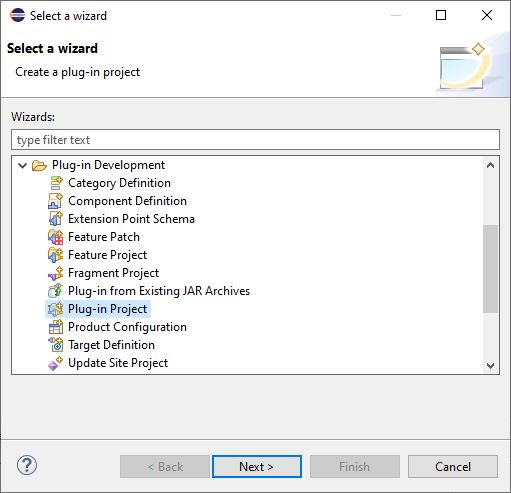The height and width of the screenshot is (493, 511).
Task: Cancel the wizard dialog
Action: 453,467
